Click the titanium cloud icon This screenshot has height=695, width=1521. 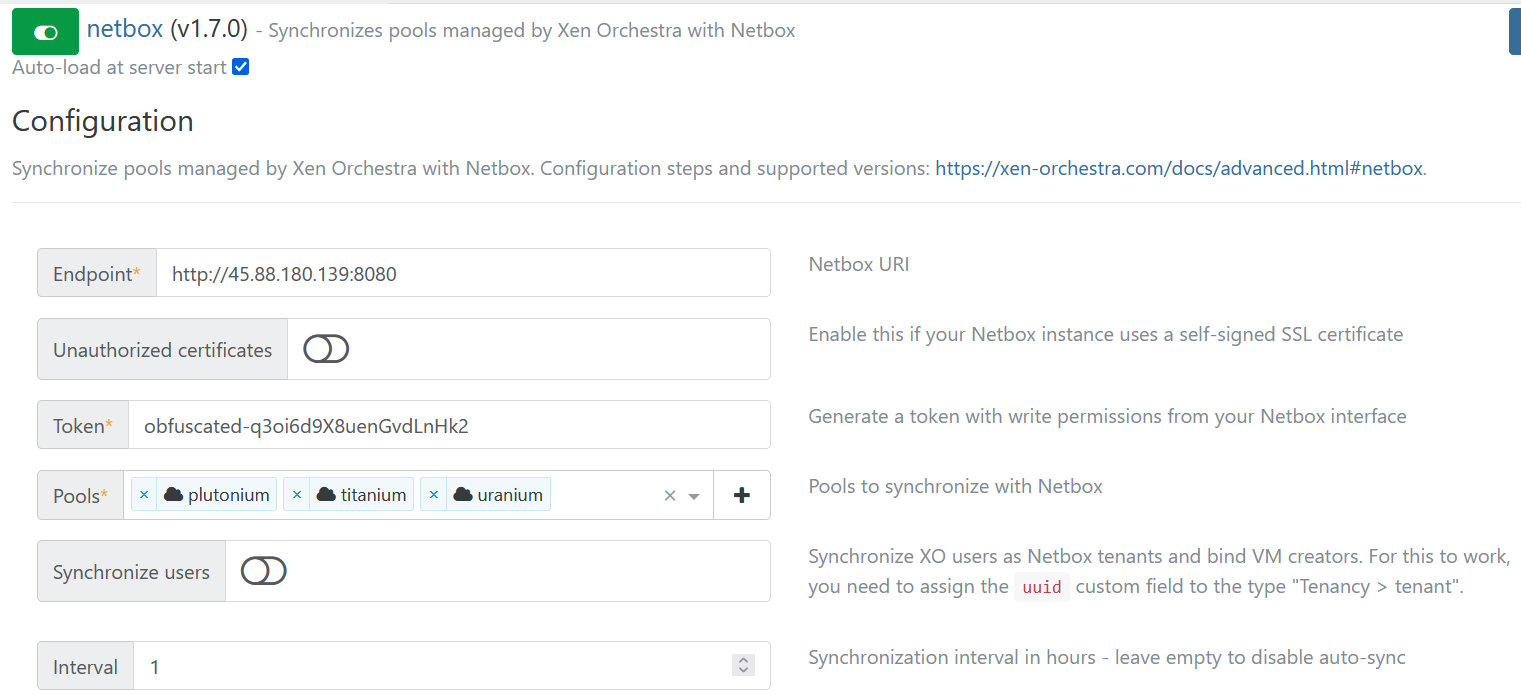326,495
